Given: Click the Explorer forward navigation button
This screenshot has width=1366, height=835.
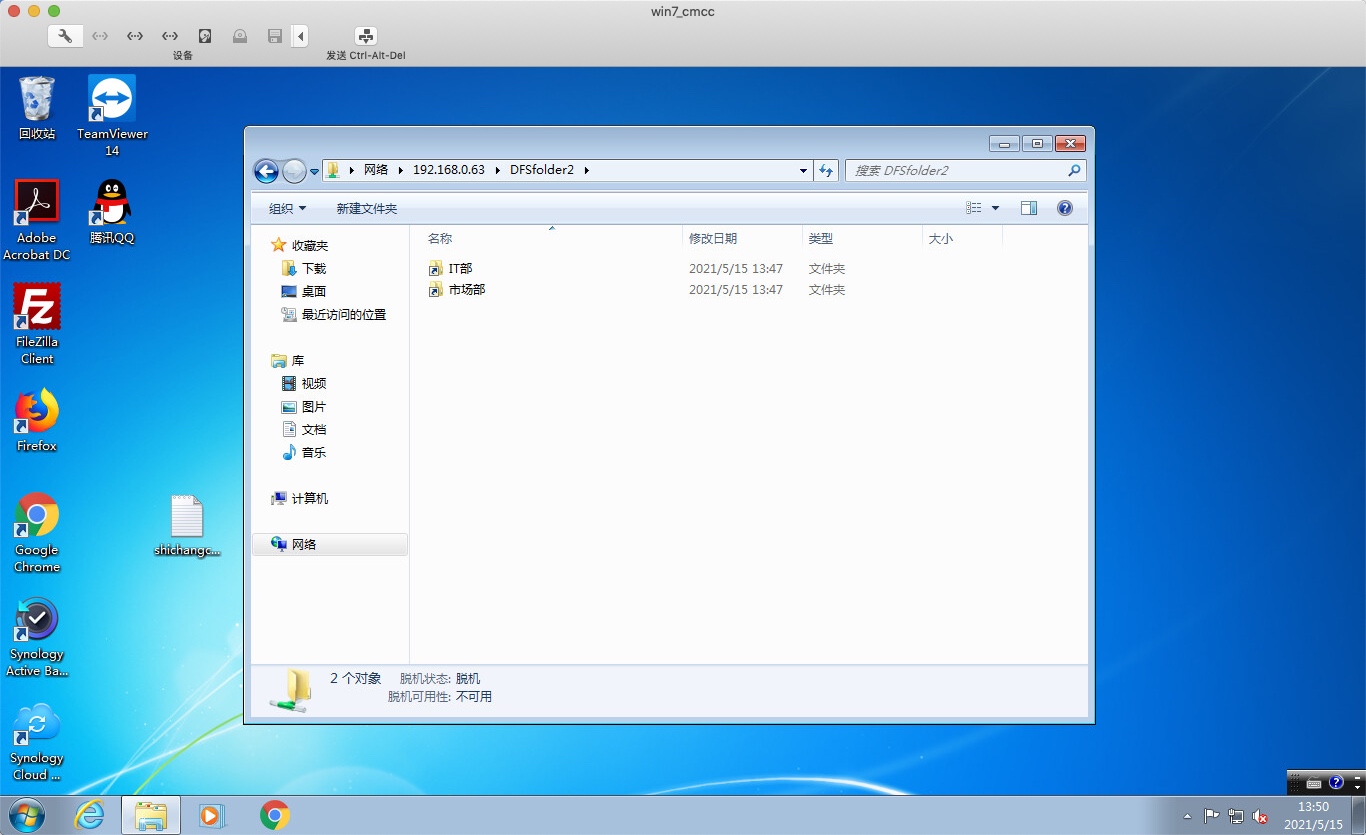Looking at the screenshot, I should tap(294, 171).
